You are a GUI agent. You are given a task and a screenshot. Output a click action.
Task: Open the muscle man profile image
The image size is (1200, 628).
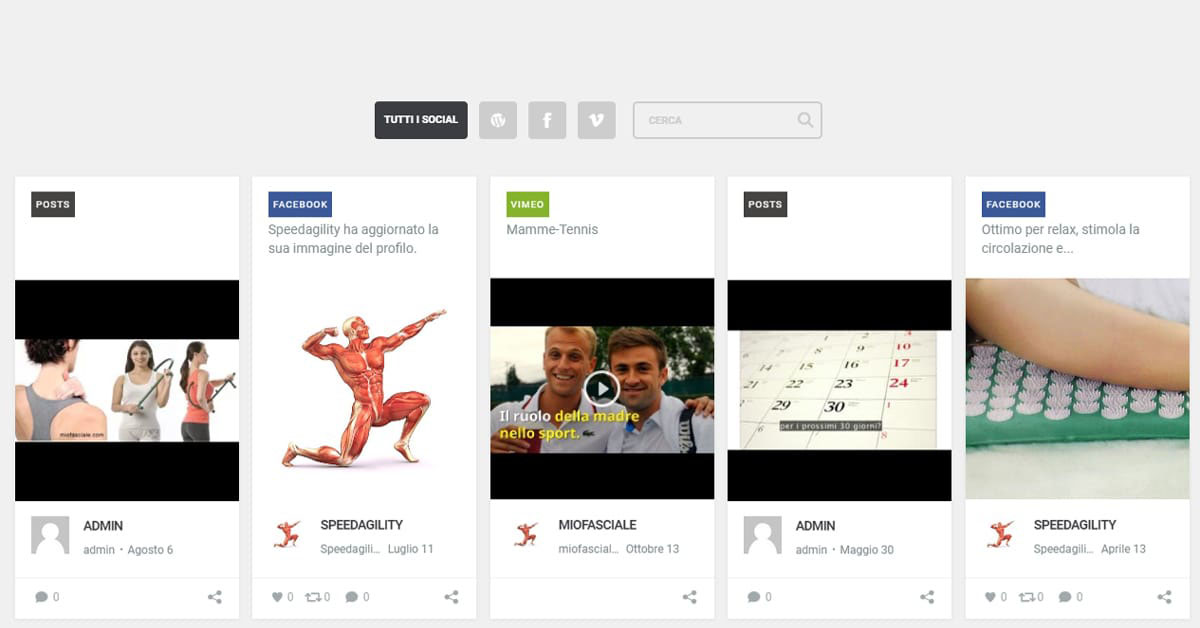pyautogui.click(x=364, y=390)
